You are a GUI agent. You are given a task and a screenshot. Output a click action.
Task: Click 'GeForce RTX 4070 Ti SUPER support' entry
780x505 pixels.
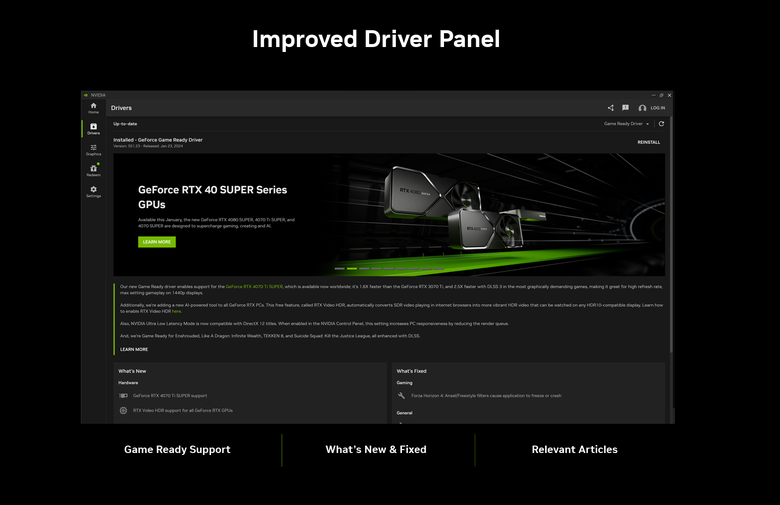[170, 396]
